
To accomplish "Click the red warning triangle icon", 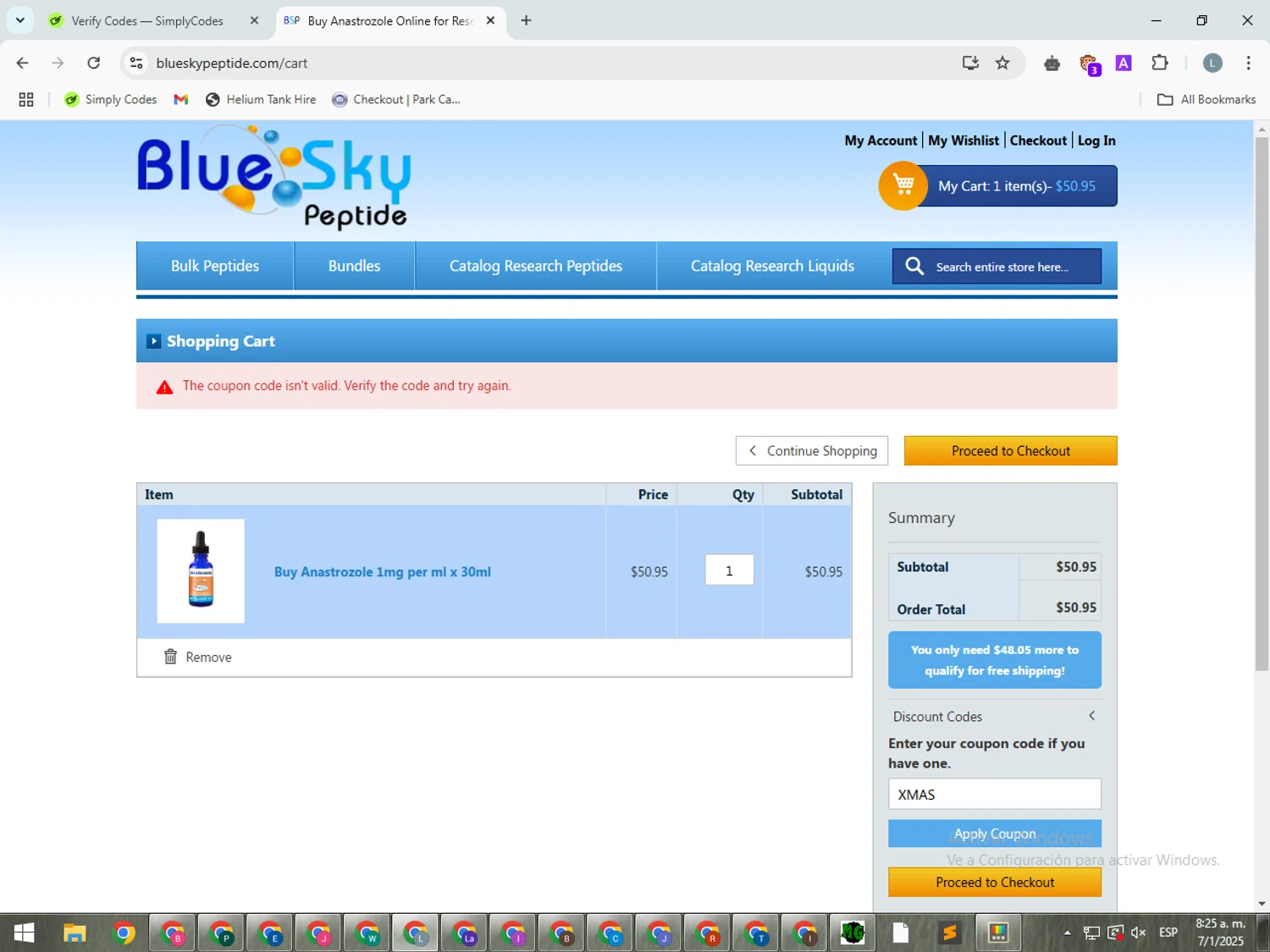I will click(164, 387).
